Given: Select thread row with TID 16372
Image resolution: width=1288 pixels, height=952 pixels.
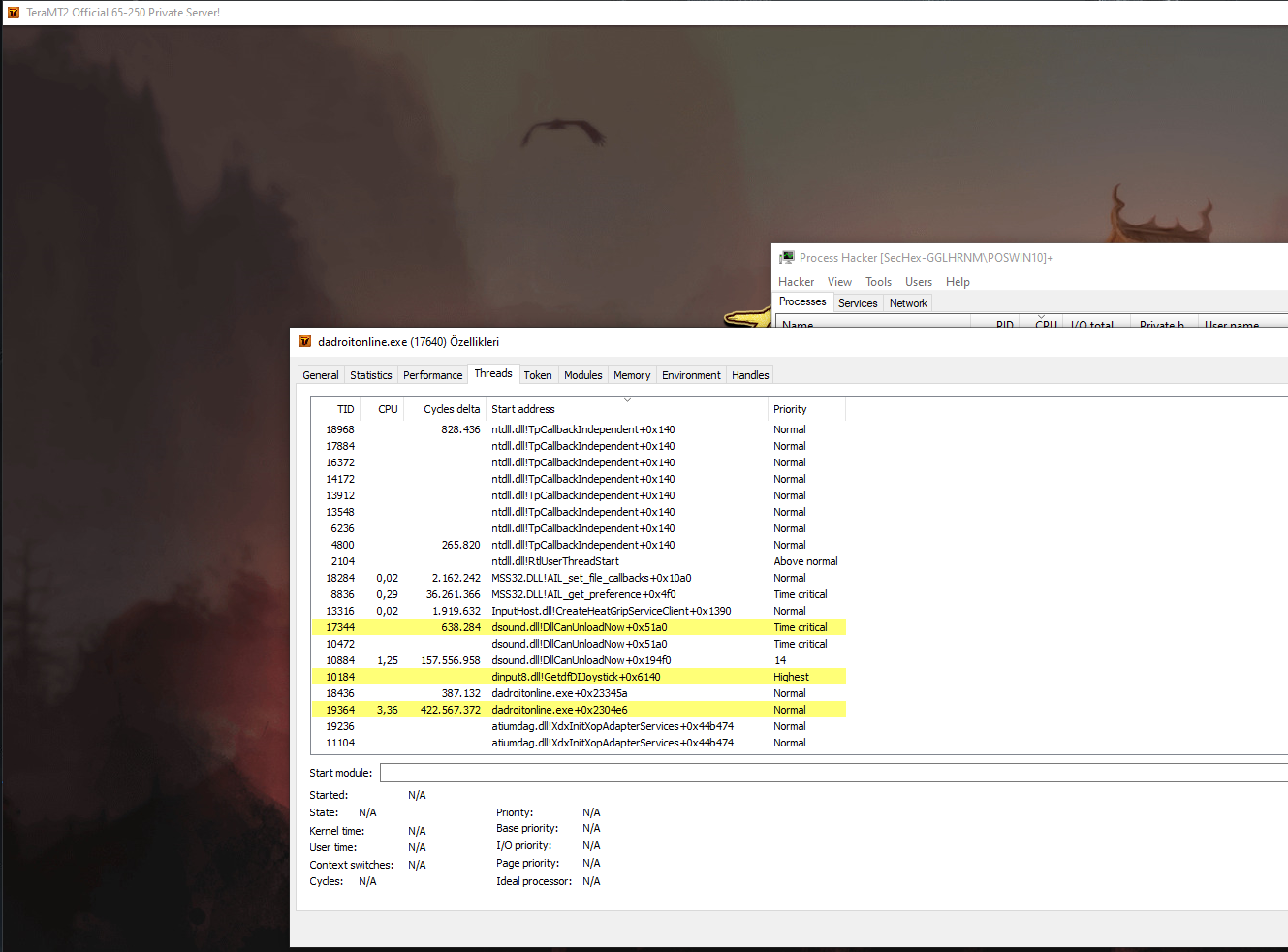Looking at the screenshot, I should tap(579, 462).
